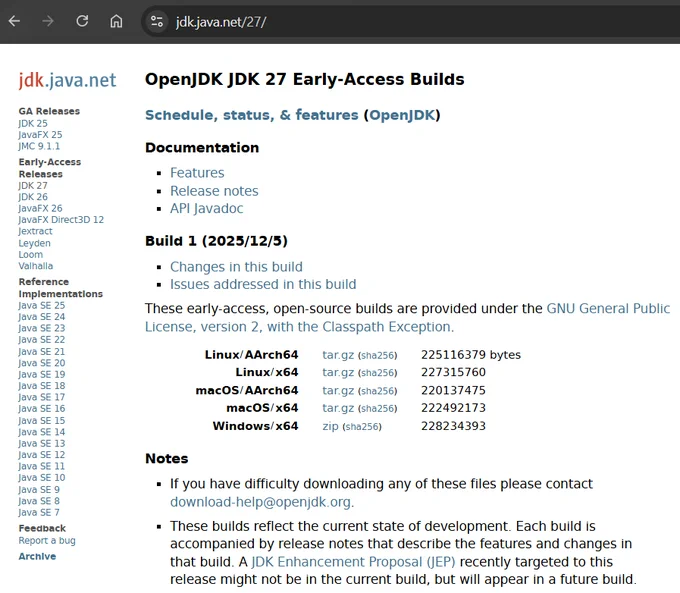Open Java SE 16 reference implementation
The height and width of the screenshot is (593, 680).
tap(42, 409)
